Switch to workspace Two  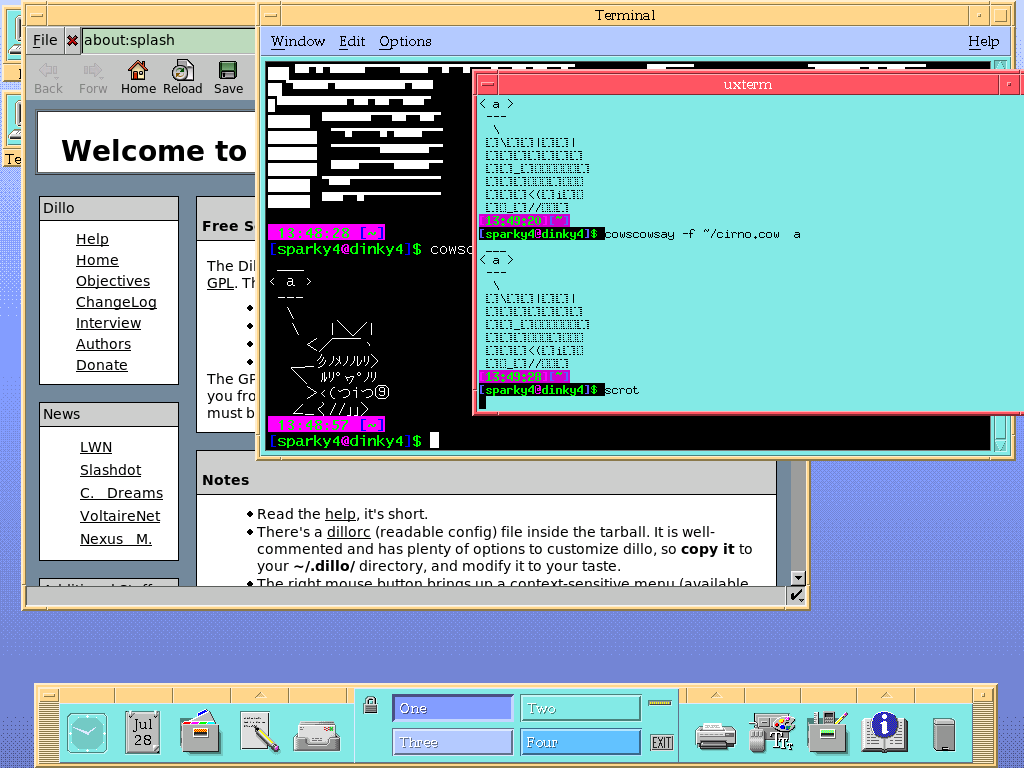coord(580,709)
